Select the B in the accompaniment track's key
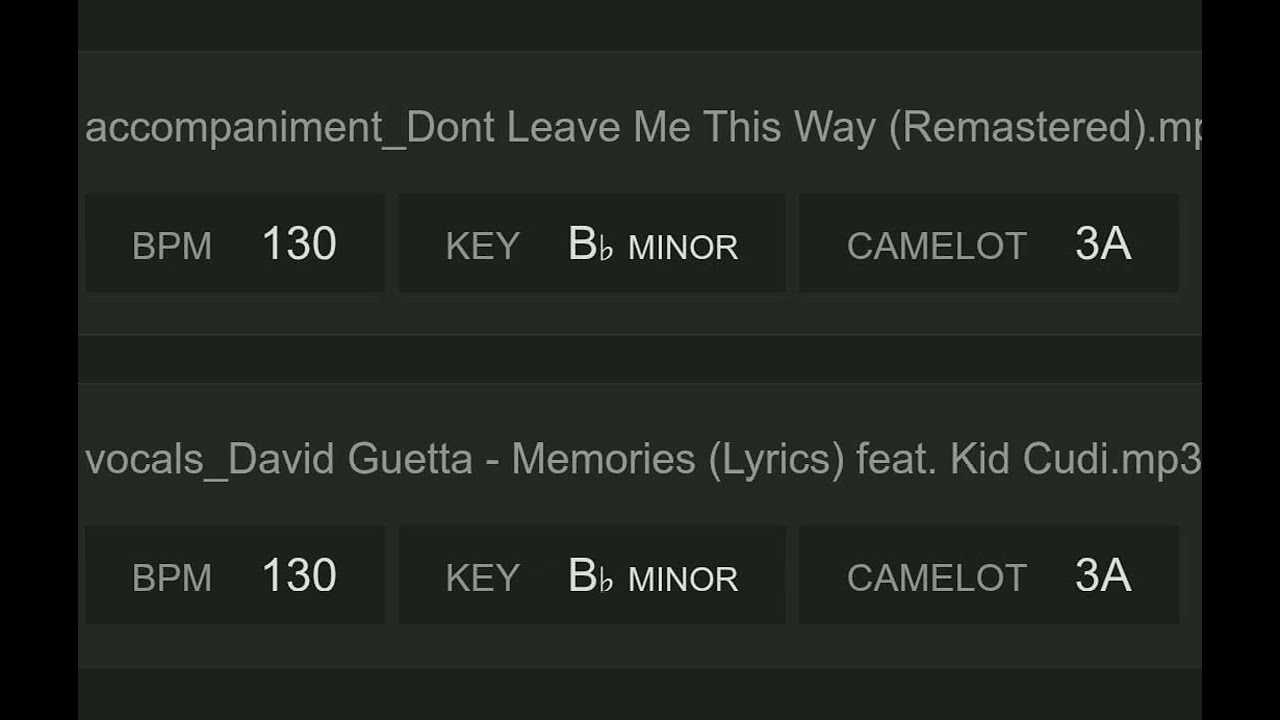 tap(582, 244)
